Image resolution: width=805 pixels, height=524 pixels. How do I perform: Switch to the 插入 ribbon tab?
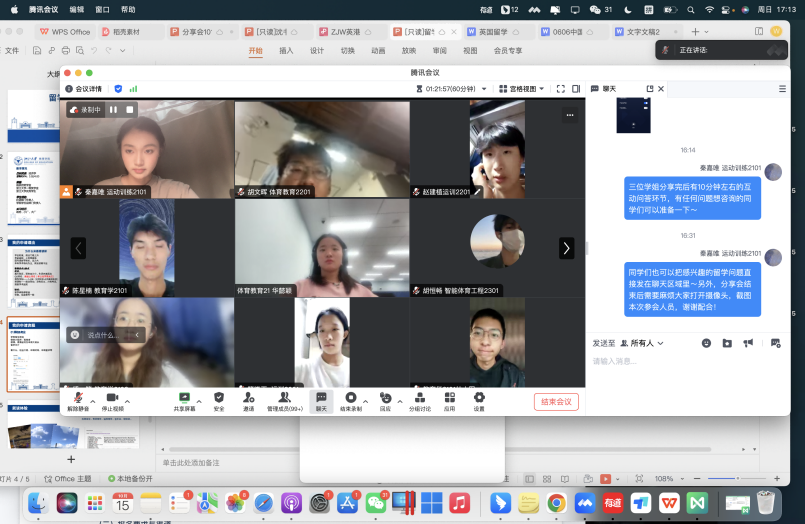pos(287,50)
